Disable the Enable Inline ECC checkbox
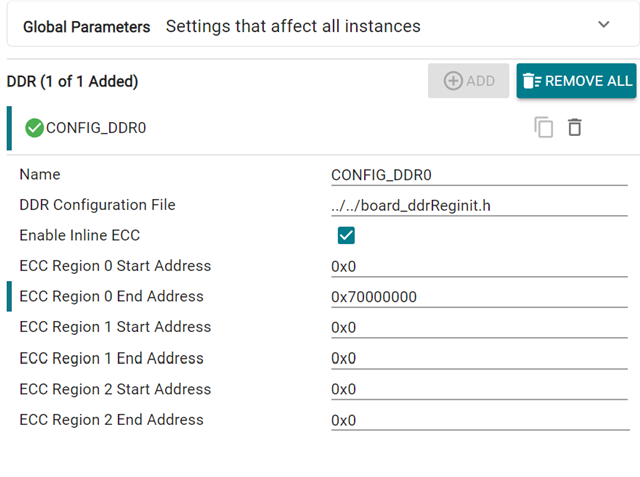Viewport: 640px width, 477px height. point(346,236)
